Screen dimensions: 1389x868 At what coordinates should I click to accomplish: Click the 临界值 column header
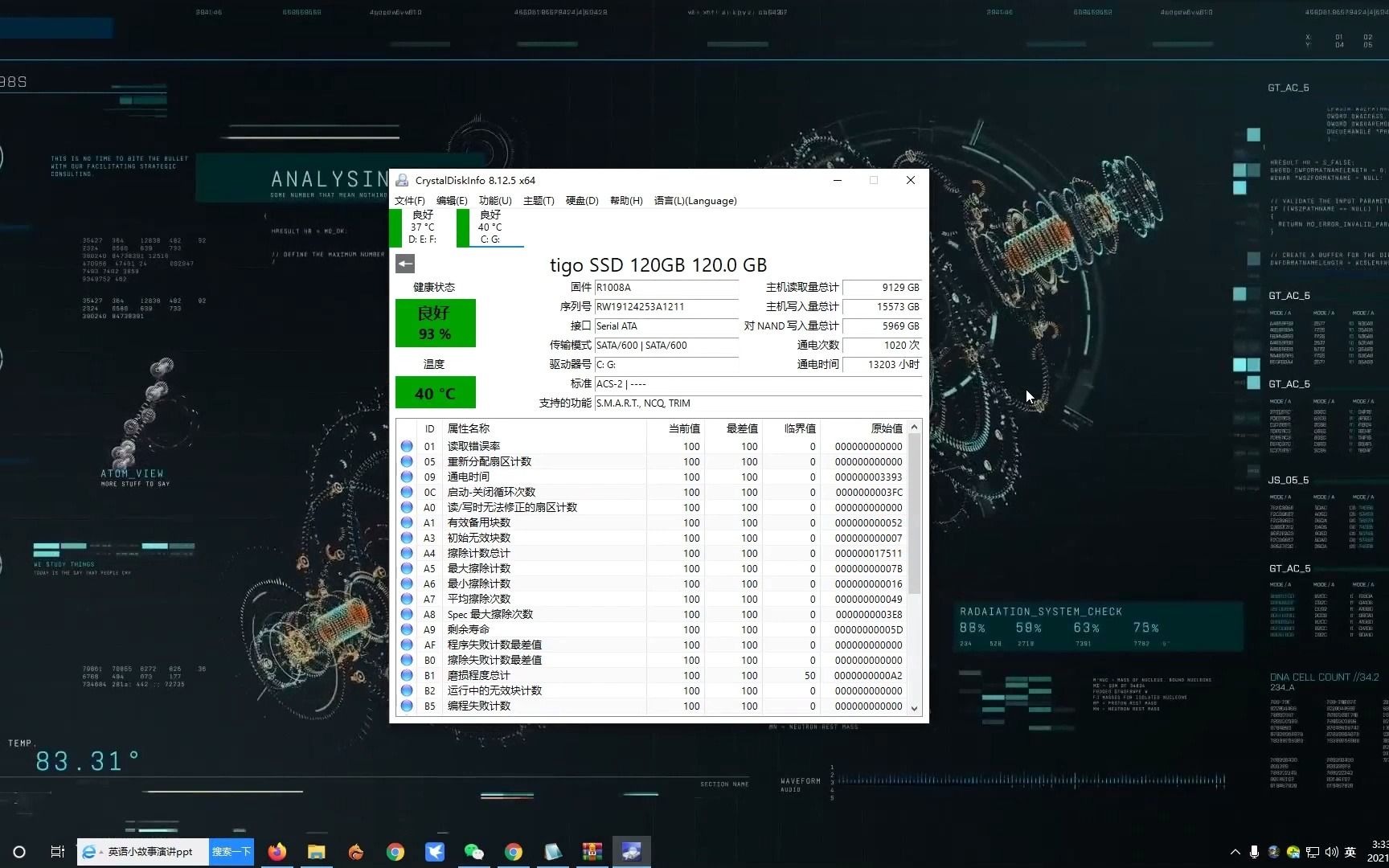(791, 428)
